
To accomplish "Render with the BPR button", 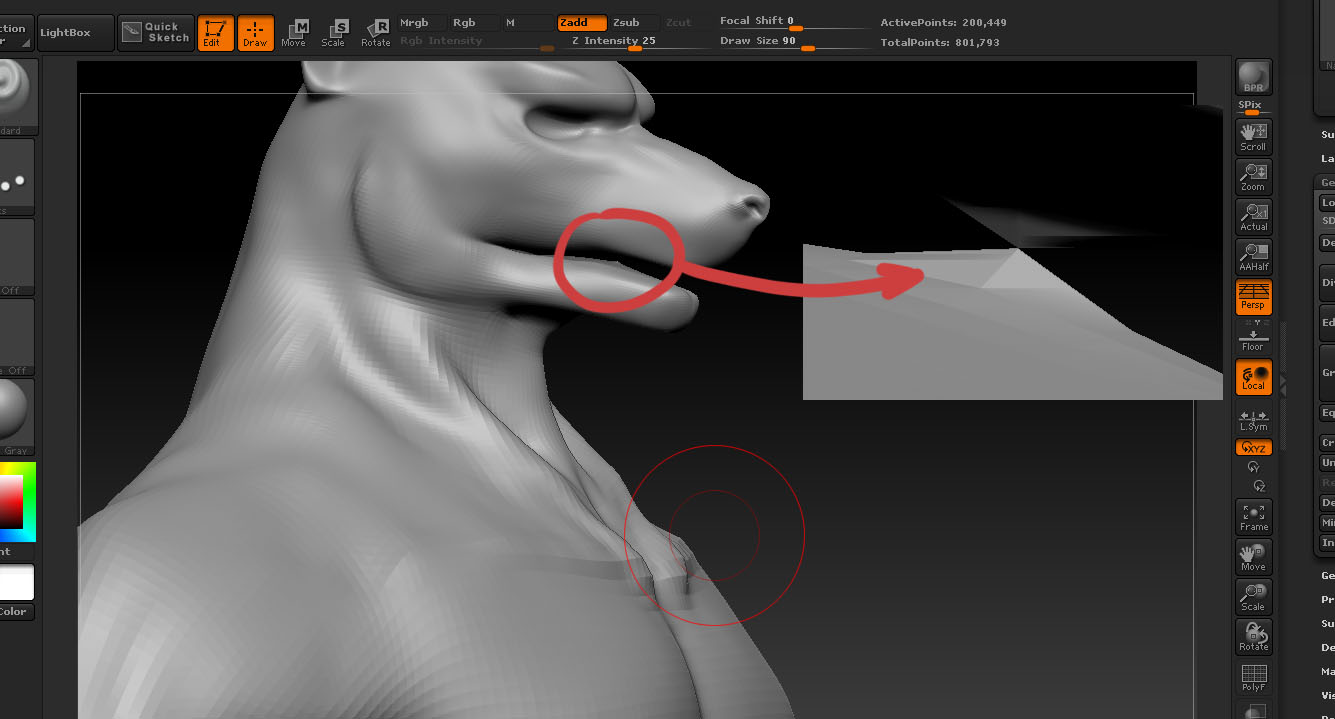I will [x=1253, y=78].
